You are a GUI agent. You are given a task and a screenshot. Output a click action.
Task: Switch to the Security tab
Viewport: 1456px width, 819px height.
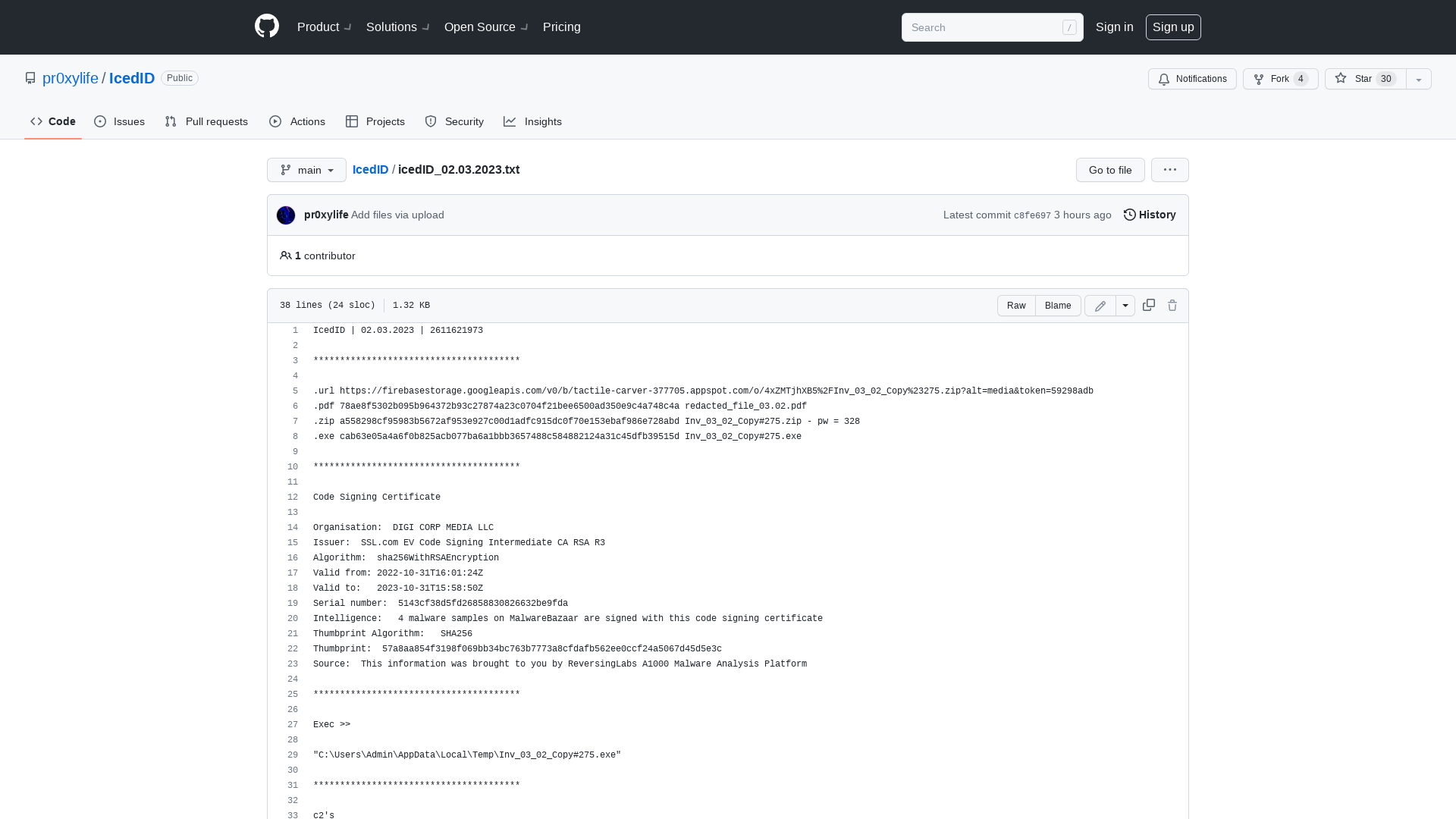(454, 121)
